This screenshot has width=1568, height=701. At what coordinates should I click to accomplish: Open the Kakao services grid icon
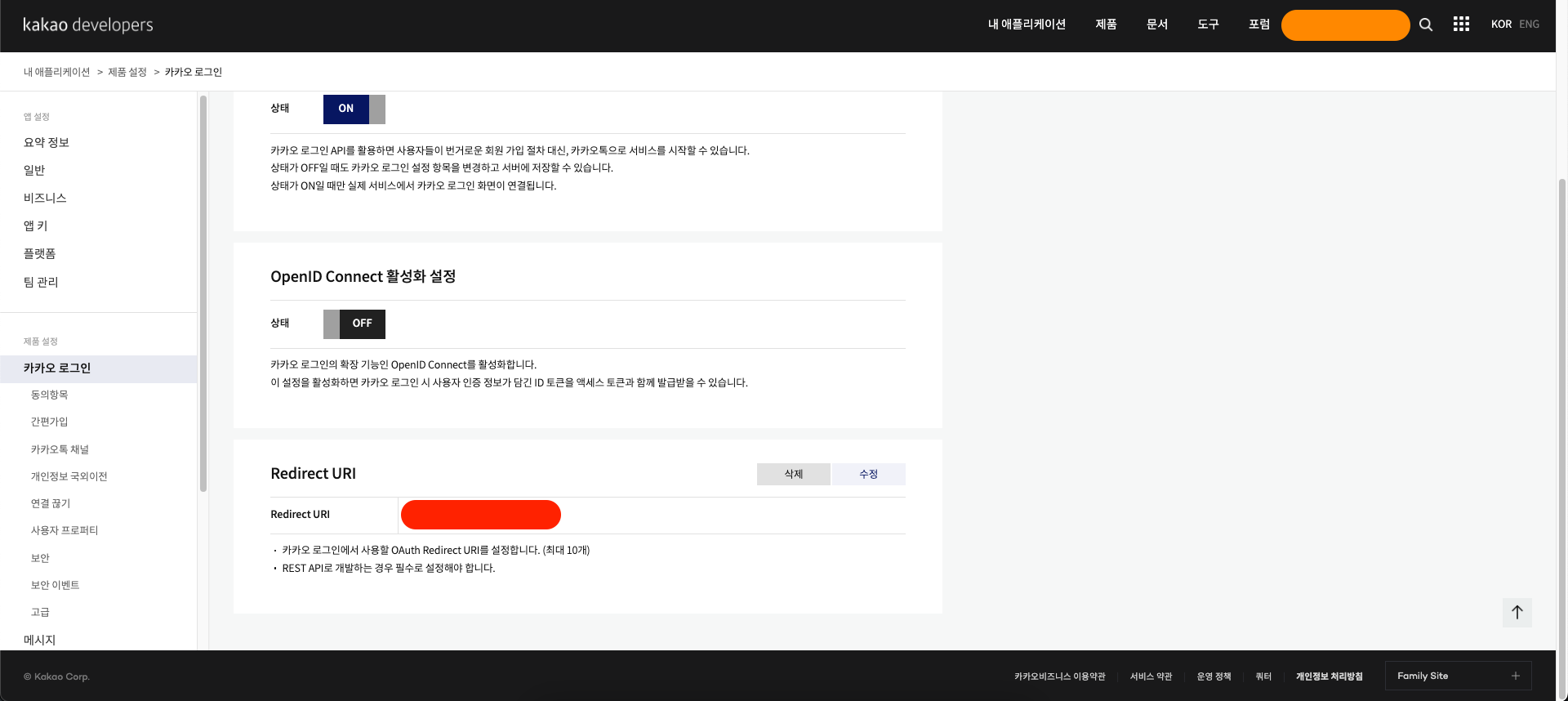1461,25
